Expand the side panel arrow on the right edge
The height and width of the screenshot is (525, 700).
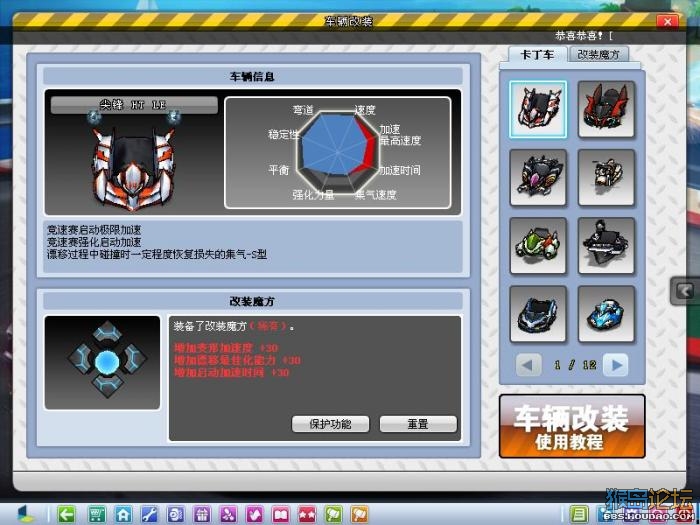click(x=685, y=291)
